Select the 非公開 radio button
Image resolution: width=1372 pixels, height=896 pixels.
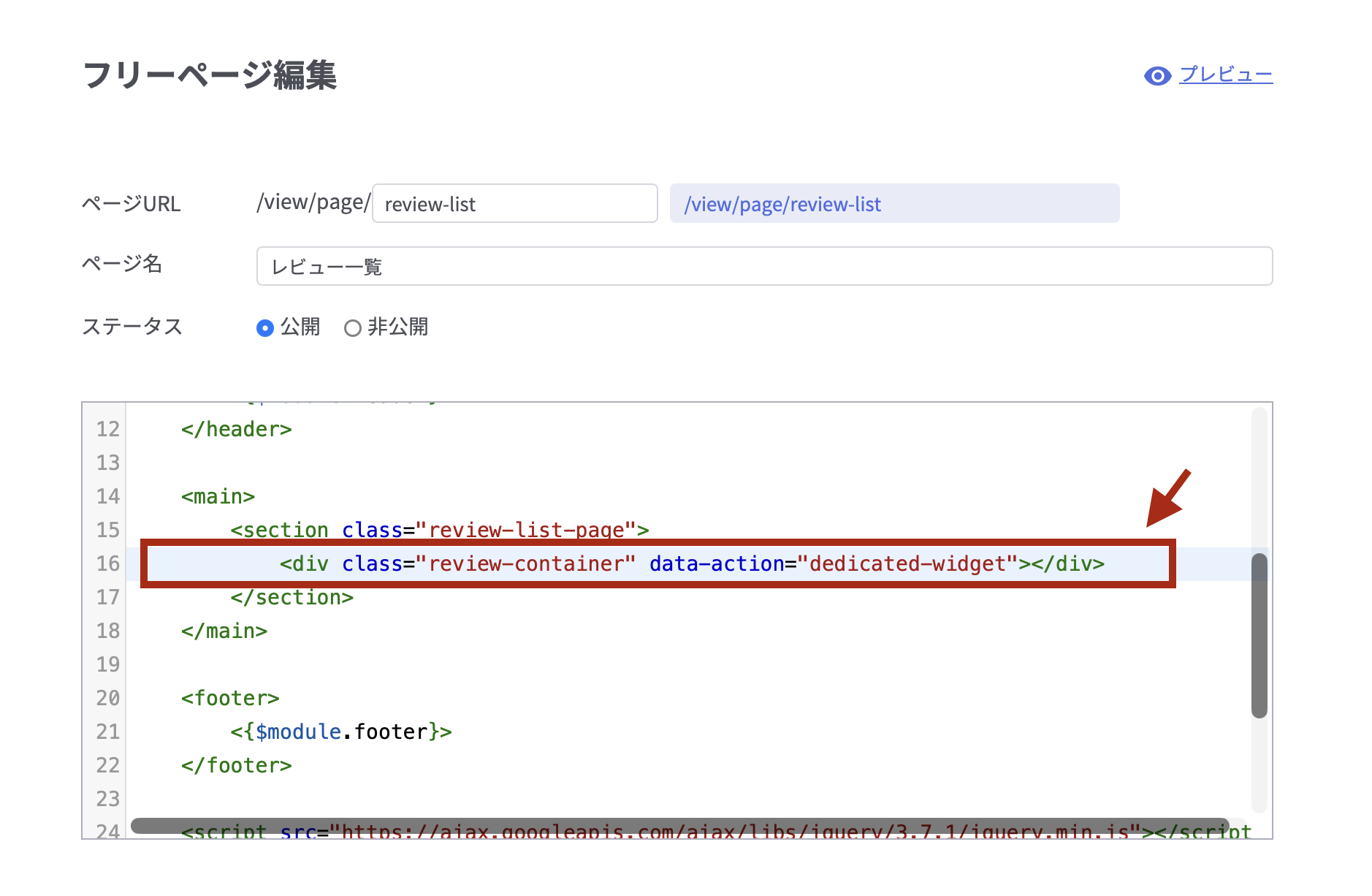click(353, 328)
